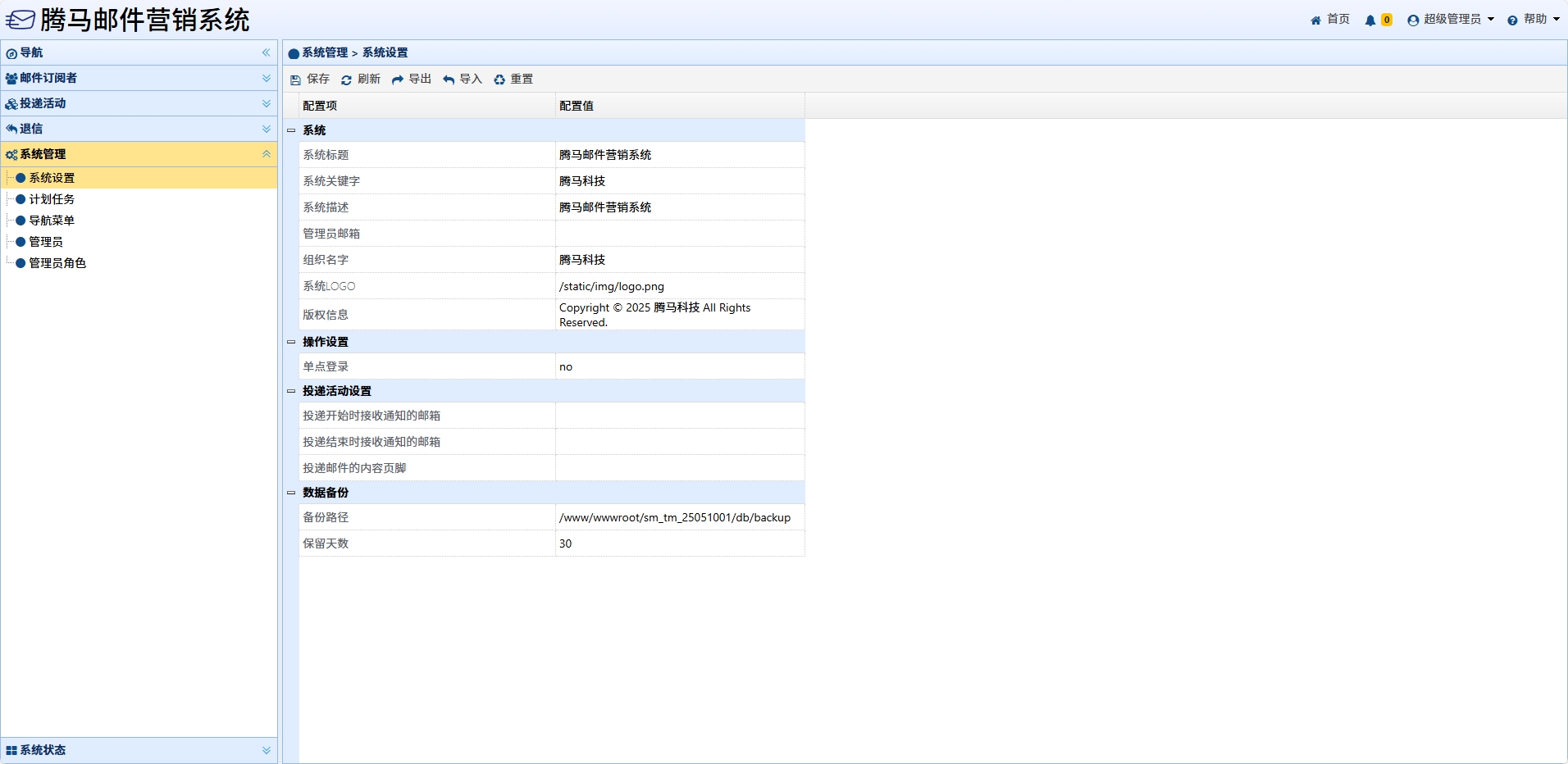This screenshot has height=764, width=1568.
Task: Click the Refresh (刷新) toolbar icon
Action: [347, 80]
